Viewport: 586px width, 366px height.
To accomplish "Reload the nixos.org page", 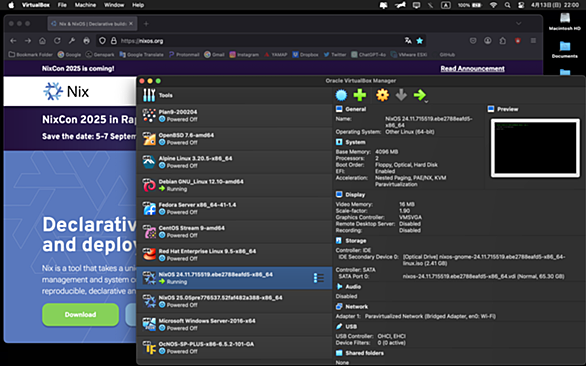I will (57, 41).
